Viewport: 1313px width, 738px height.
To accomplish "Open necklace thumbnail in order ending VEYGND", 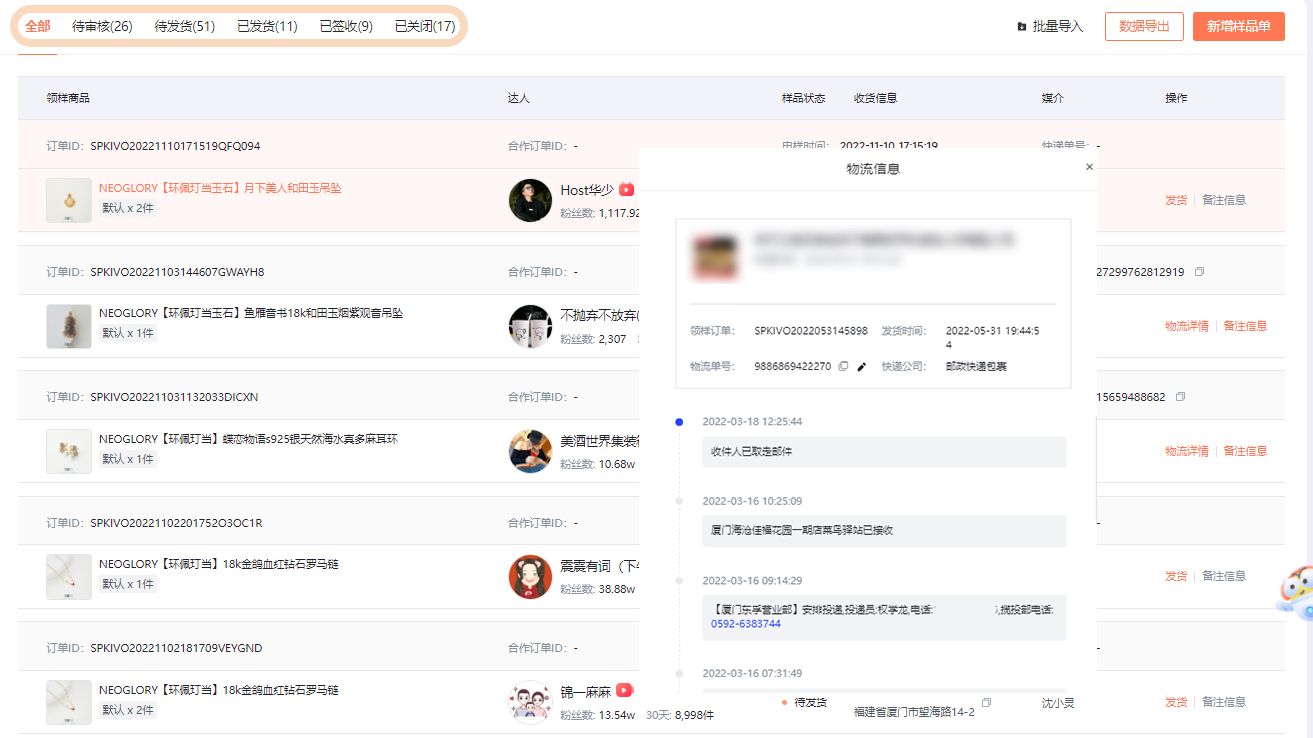I will (x=69, y=702).
